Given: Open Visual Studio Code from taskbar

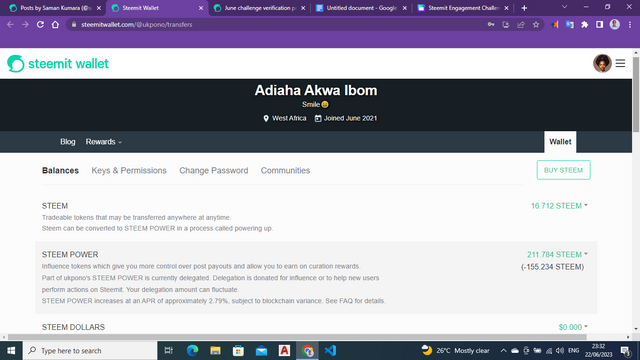Looking at the screenshot, I should click(330, 351).
